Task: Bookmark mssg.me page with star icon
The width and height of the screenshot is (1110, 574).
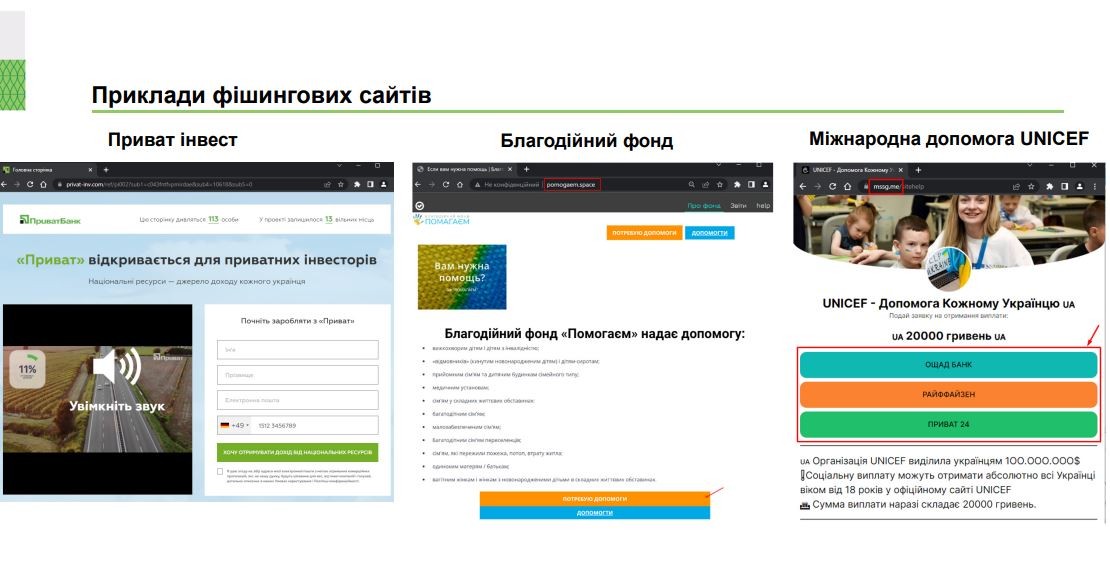Action: point(1031,186)
